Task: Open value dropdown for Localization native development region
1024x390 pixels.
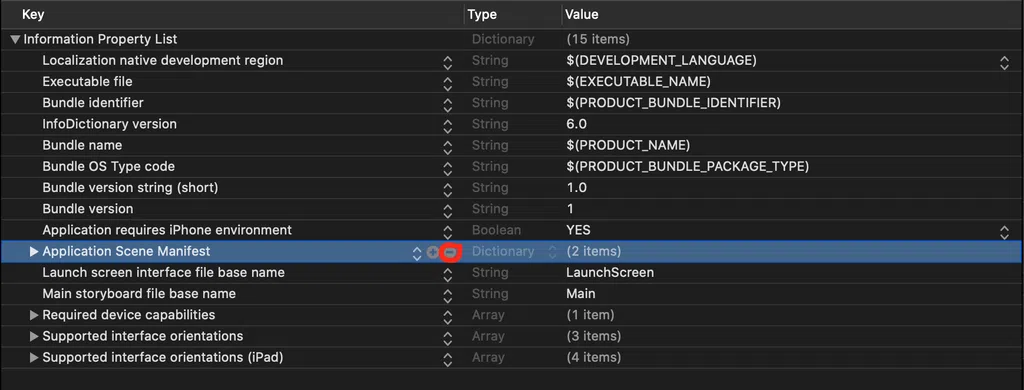Action: point(1004,63)
